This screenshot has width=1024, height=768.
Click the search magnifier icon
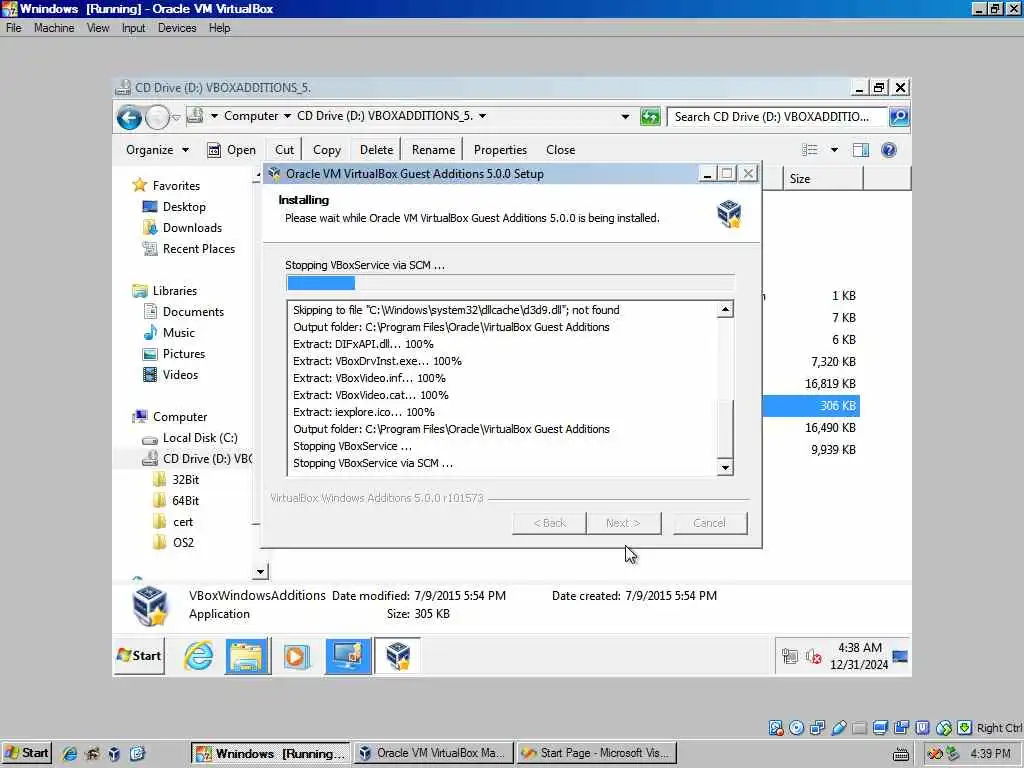(899, 117)
